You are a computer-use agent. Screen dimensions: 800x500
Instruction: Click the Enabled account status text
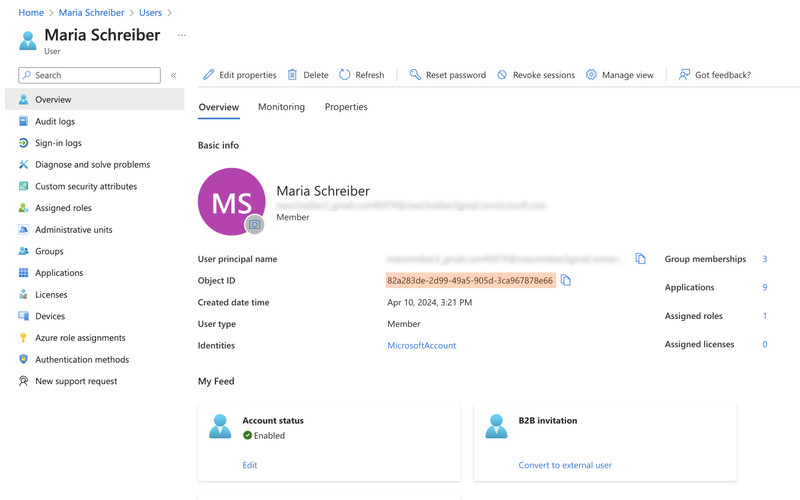pyautogui.click(x=269, y=435)
